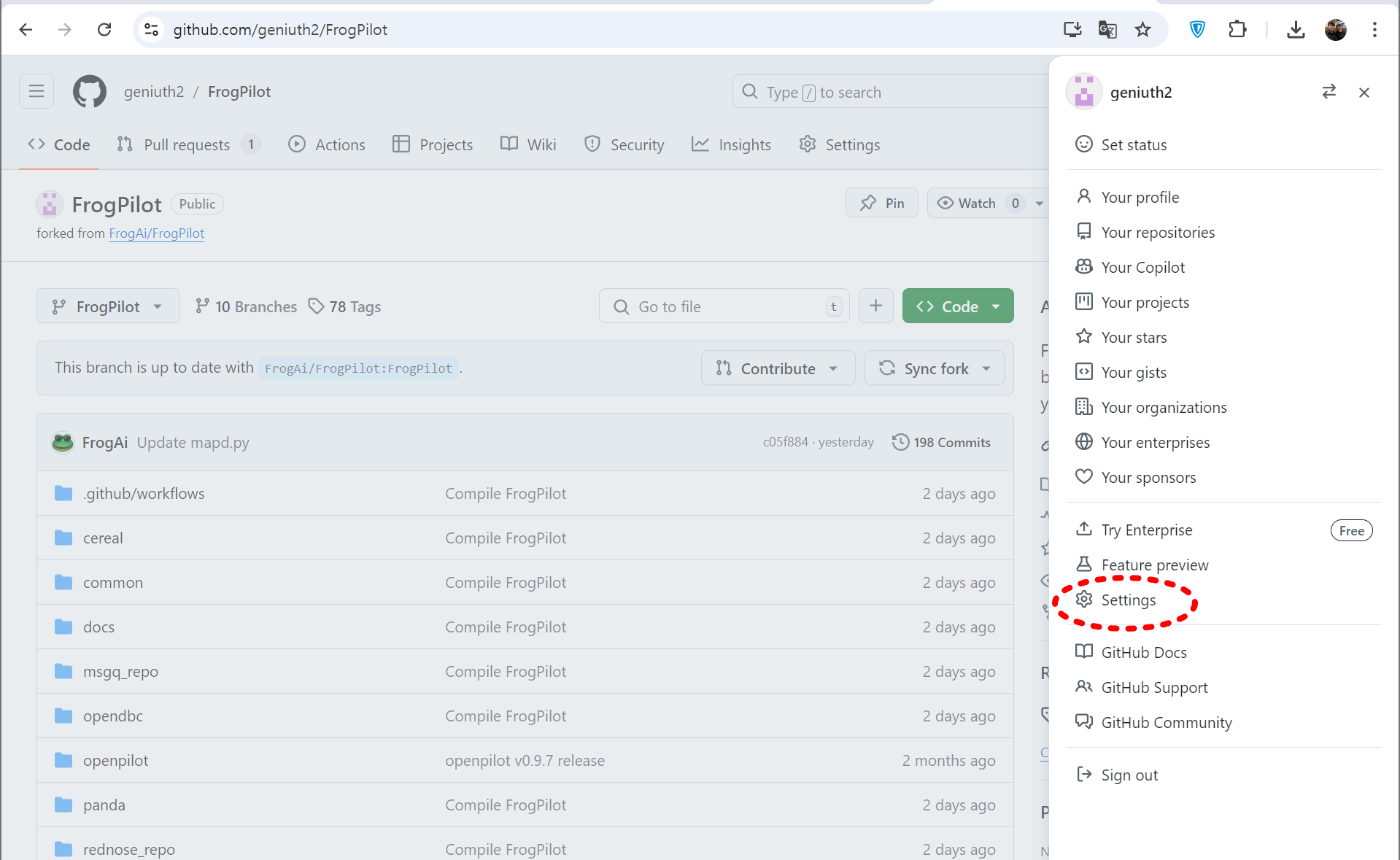Open the repository Settings tab

coord(840,144)
